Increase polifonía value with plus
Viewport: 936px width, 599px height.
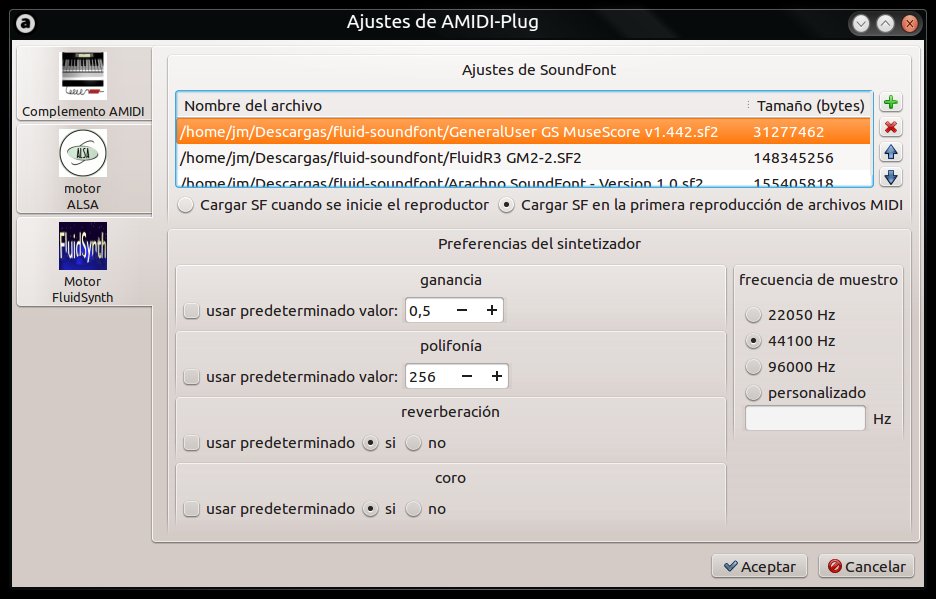(x=497, y=376)
